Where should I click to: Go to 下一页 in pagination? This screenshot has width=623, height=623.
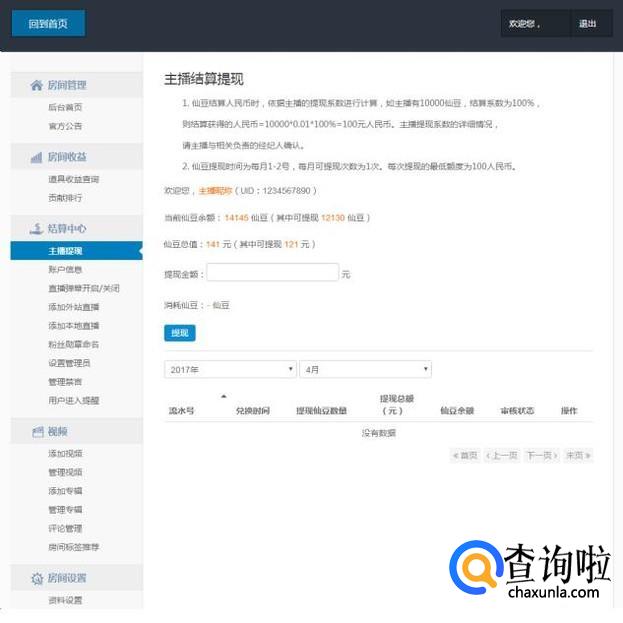540,456
